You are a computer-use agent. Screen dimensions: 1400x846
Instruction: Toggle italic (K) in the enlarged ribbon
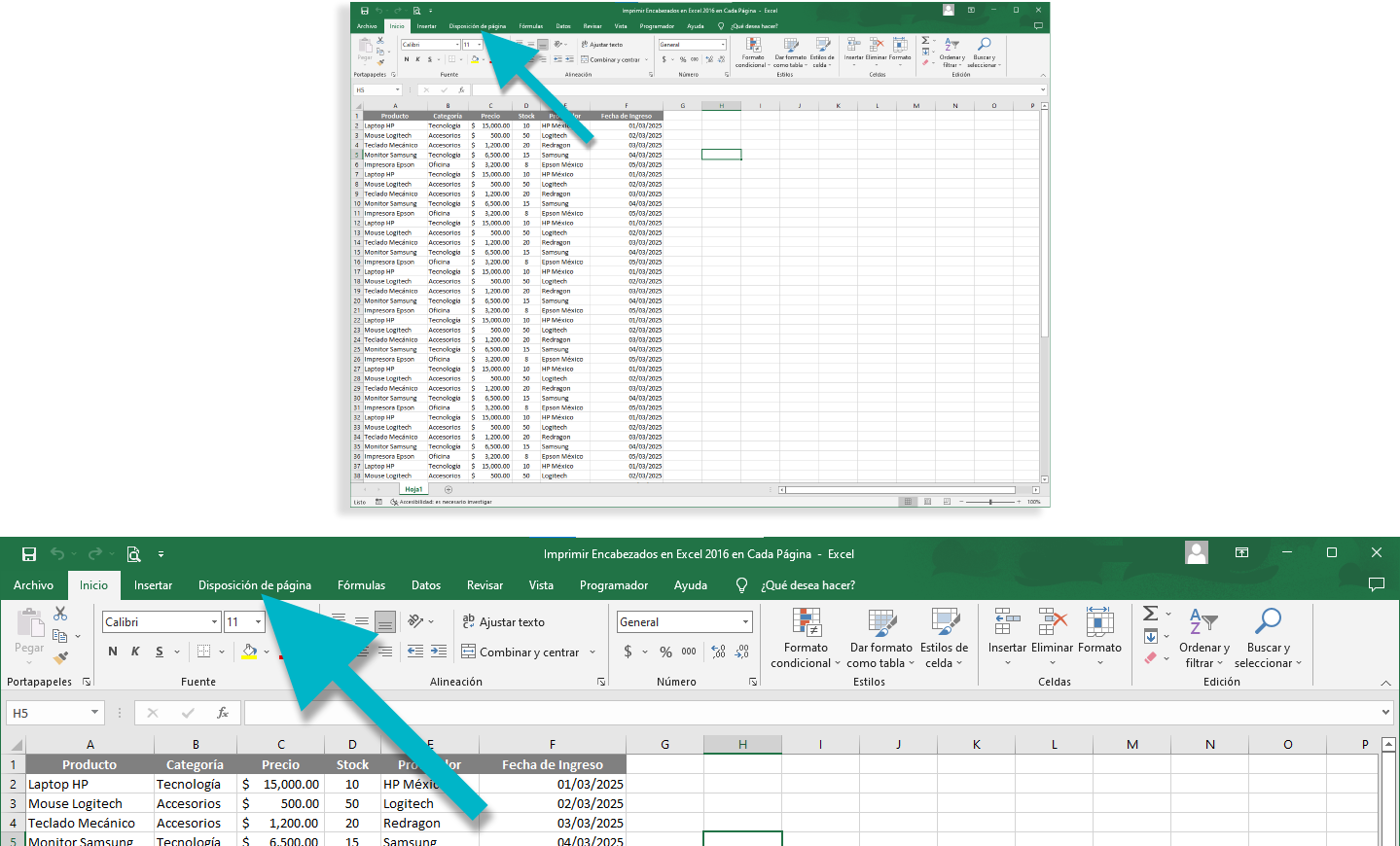click(135, 652)
